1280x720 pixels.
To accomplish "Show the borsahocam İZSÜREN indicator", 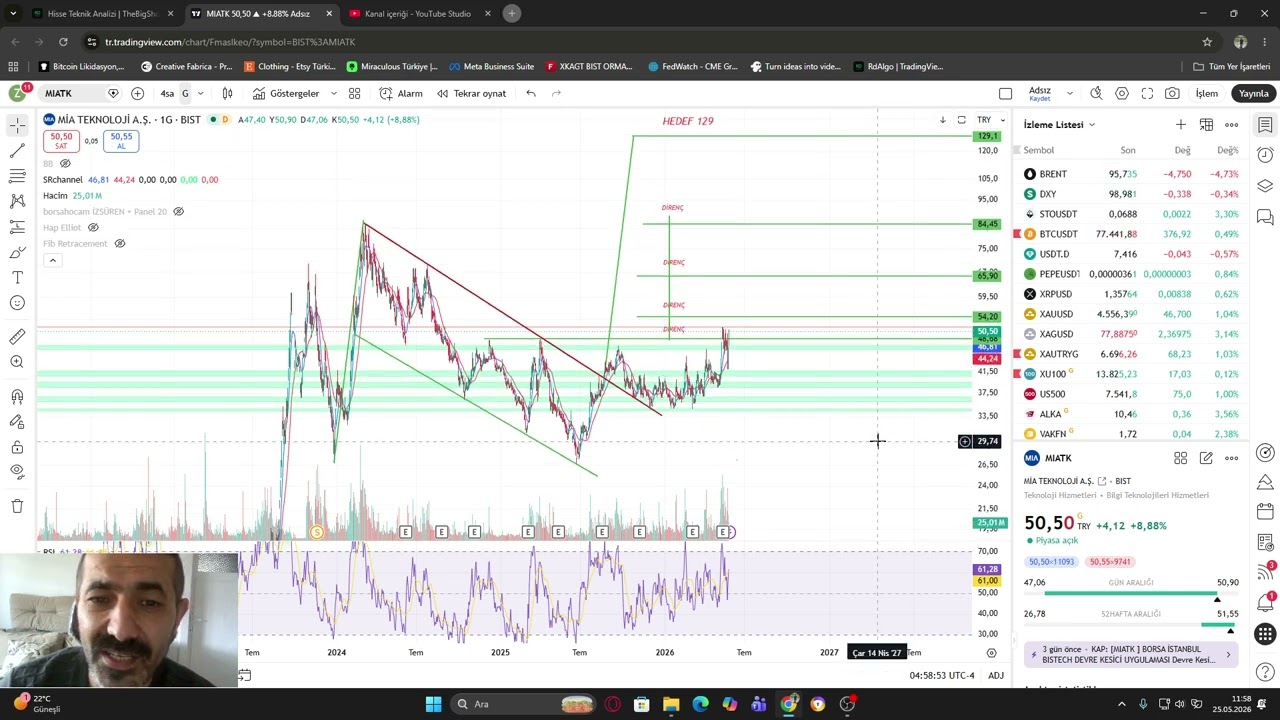I will click(178, 211).
